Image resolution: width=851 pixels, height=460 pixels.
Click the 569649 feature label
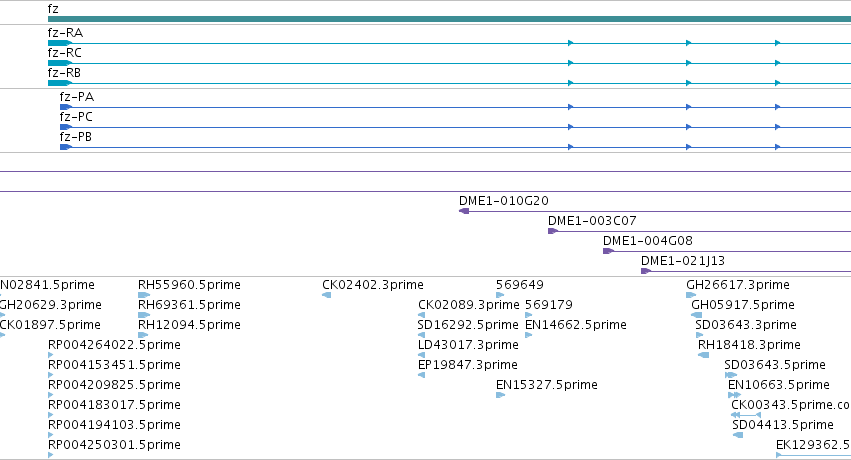pyautogui.click(x=520, y=285)
